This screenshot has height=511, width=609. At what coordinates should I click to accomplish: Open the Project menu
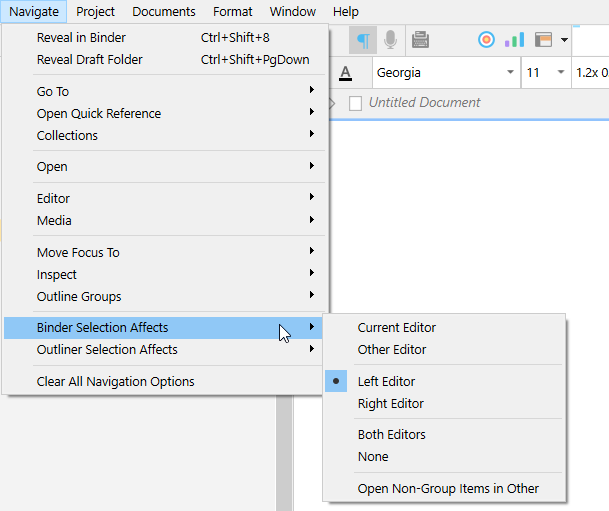tap(95, 12)
